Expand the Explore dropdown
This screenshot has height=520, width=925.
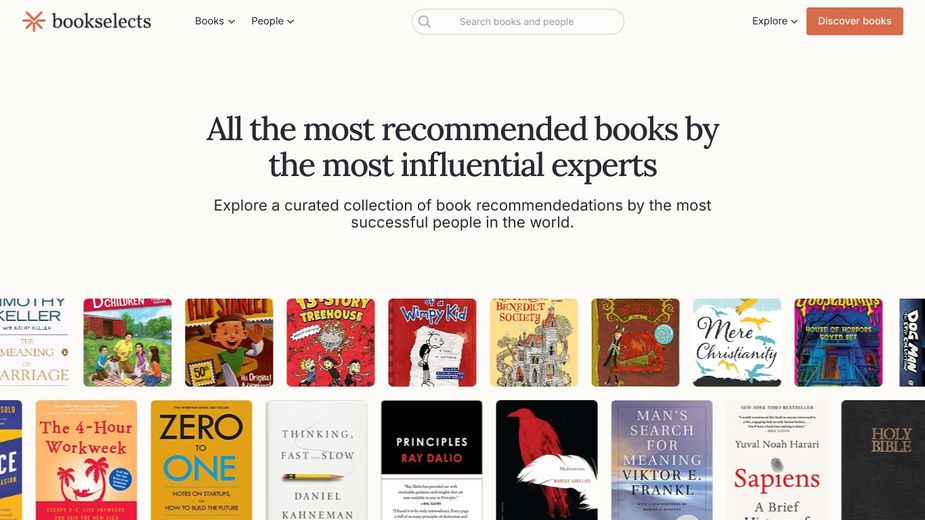tap(775, 21)
